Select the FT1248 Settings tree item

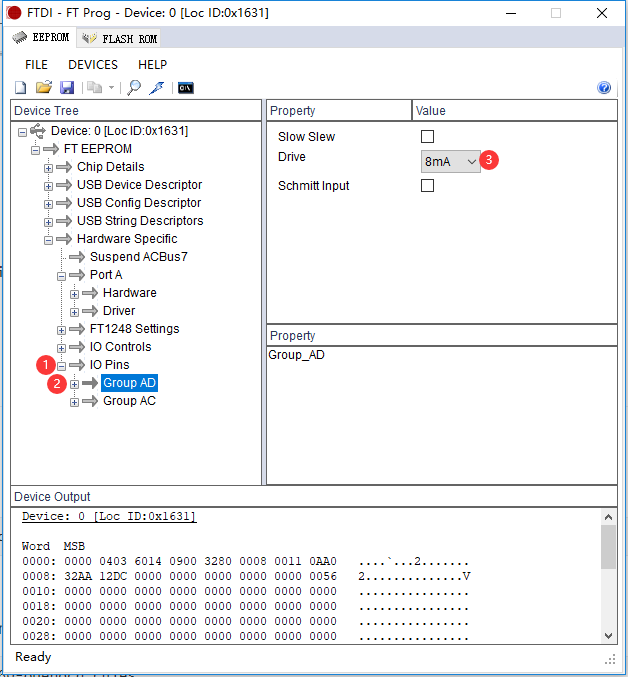tap(134, 329)
